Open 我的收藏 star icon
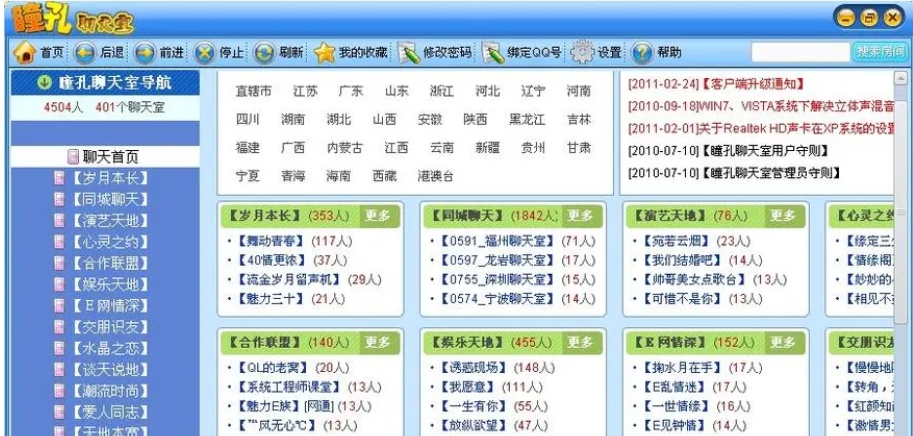 point(324,53)
